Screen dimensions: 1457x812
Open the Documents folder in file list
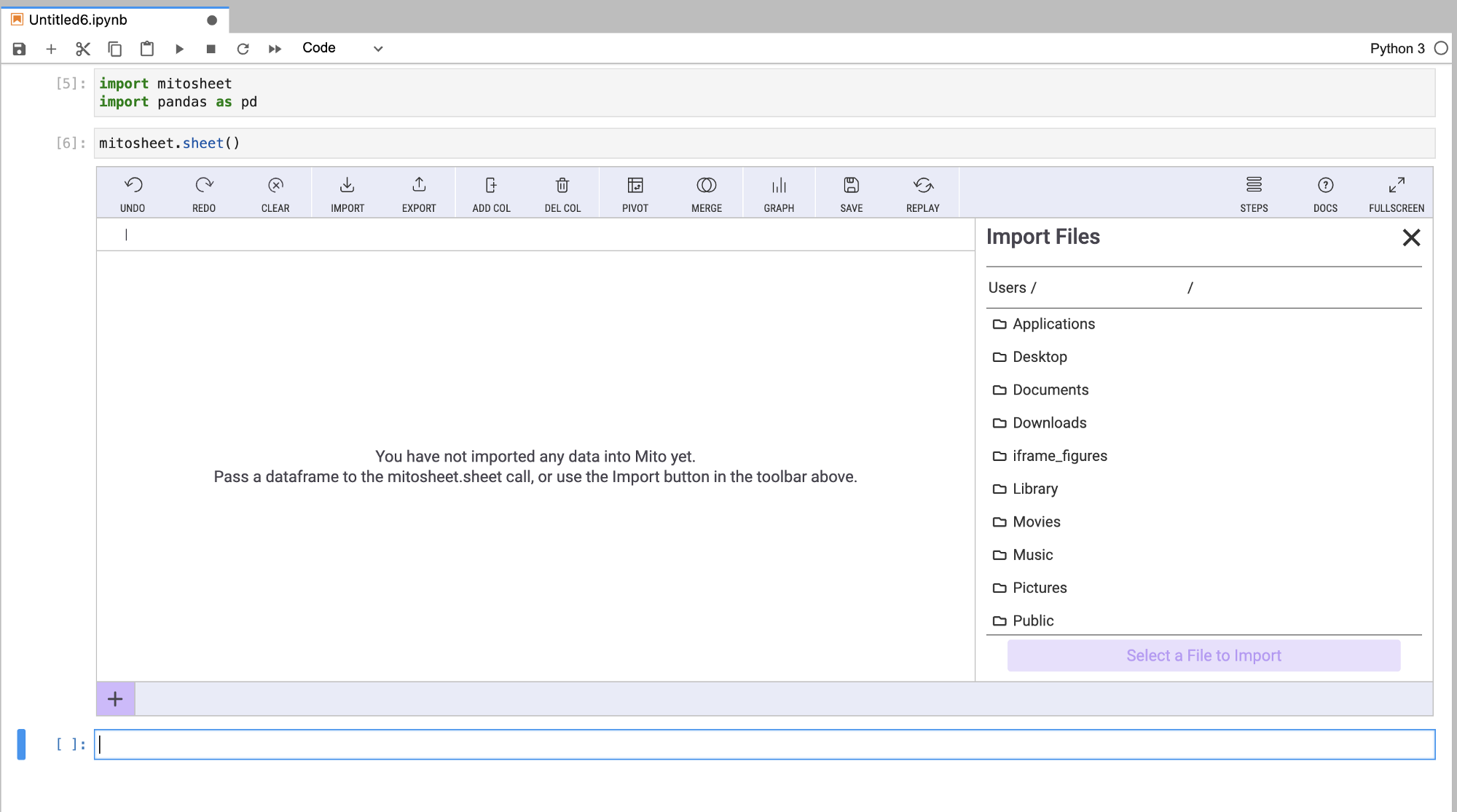click(1050, 390)
